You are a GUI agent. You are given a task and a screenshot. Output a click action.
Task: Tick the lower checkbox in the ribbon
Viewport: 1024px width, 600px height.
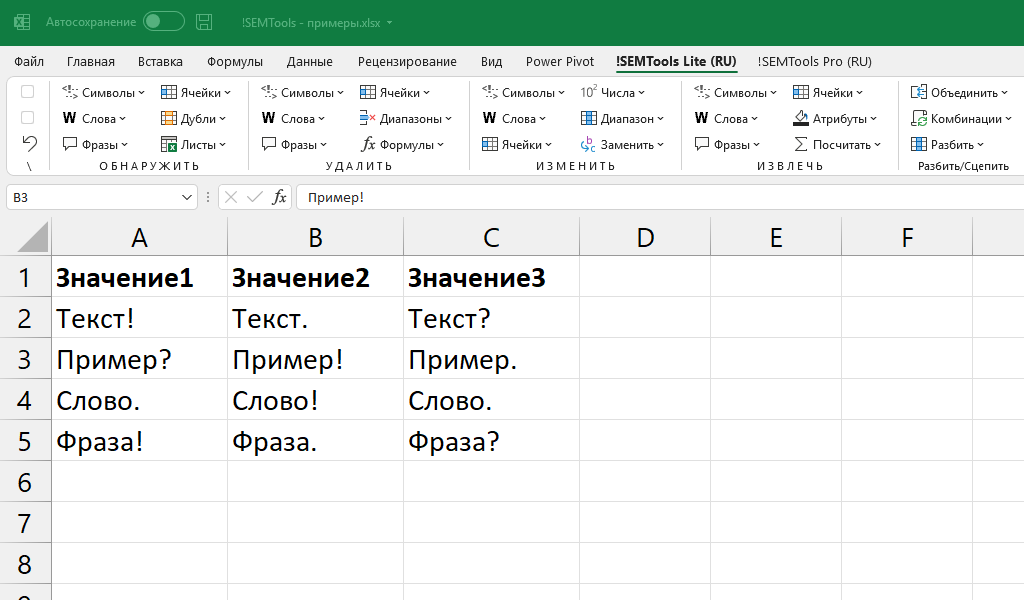(27, 118)
